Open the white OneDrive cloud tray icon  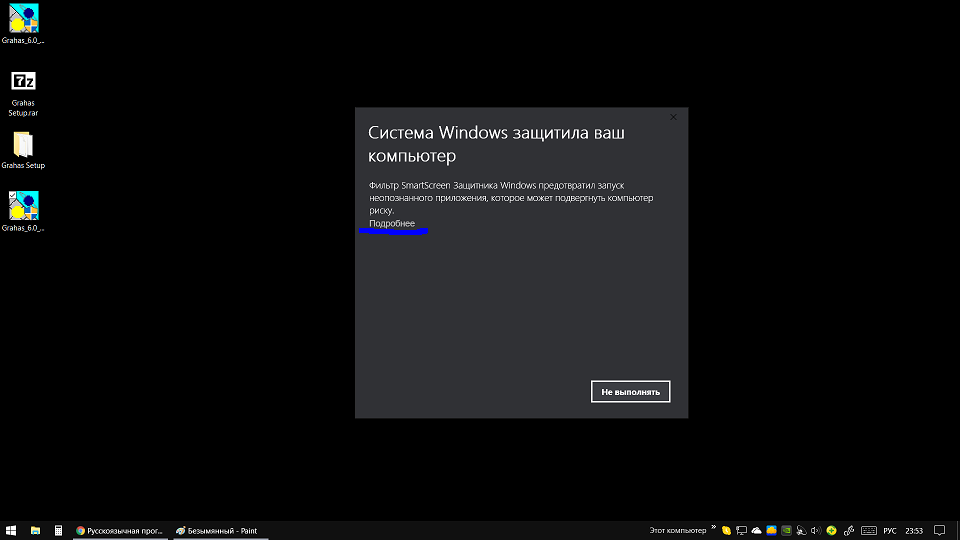click(756, 531)
